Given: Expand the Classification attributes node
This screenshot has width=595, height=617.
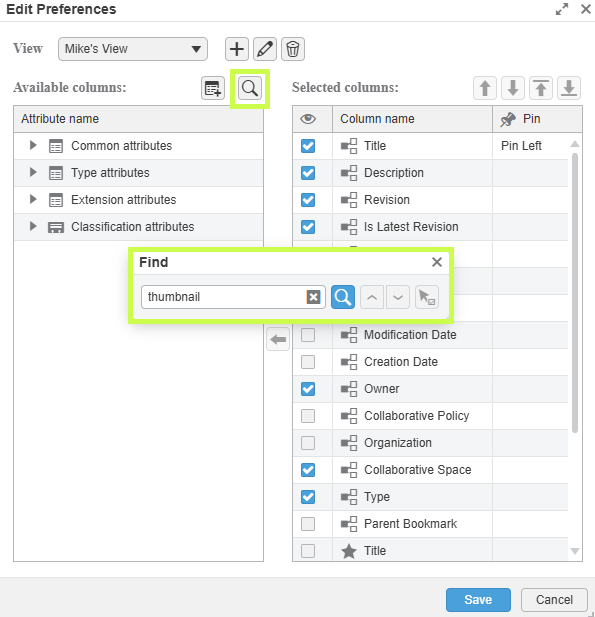Looking at the screenshot, I should (x=33, y=226).
